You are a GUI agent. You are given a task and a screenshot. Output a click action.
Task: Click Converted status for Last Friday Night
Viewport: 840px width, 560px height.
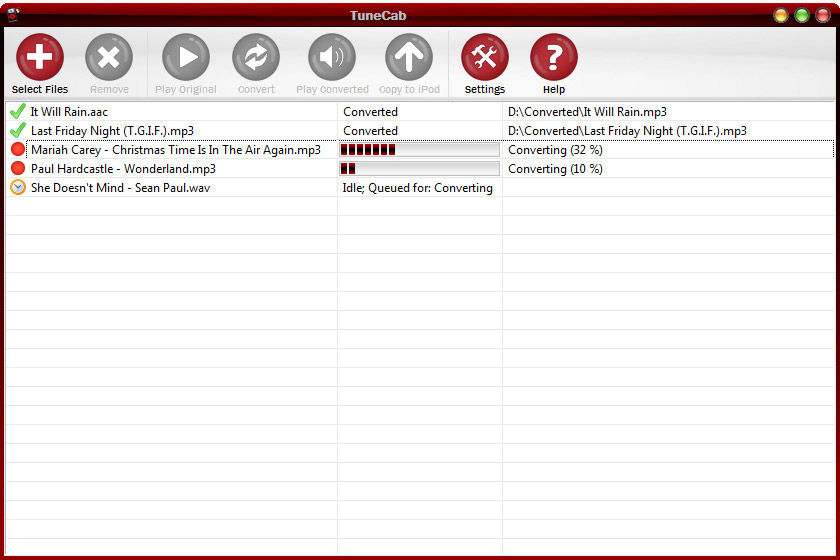click(370, 131)
